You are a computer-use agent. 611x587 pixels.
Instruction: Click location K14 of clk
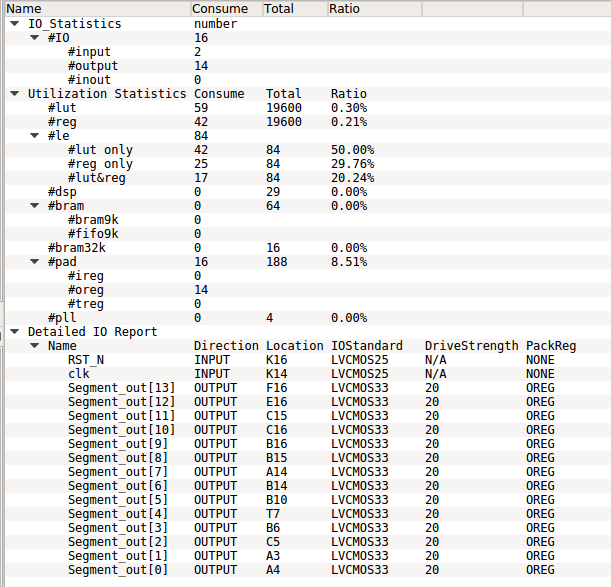point(277,374)
